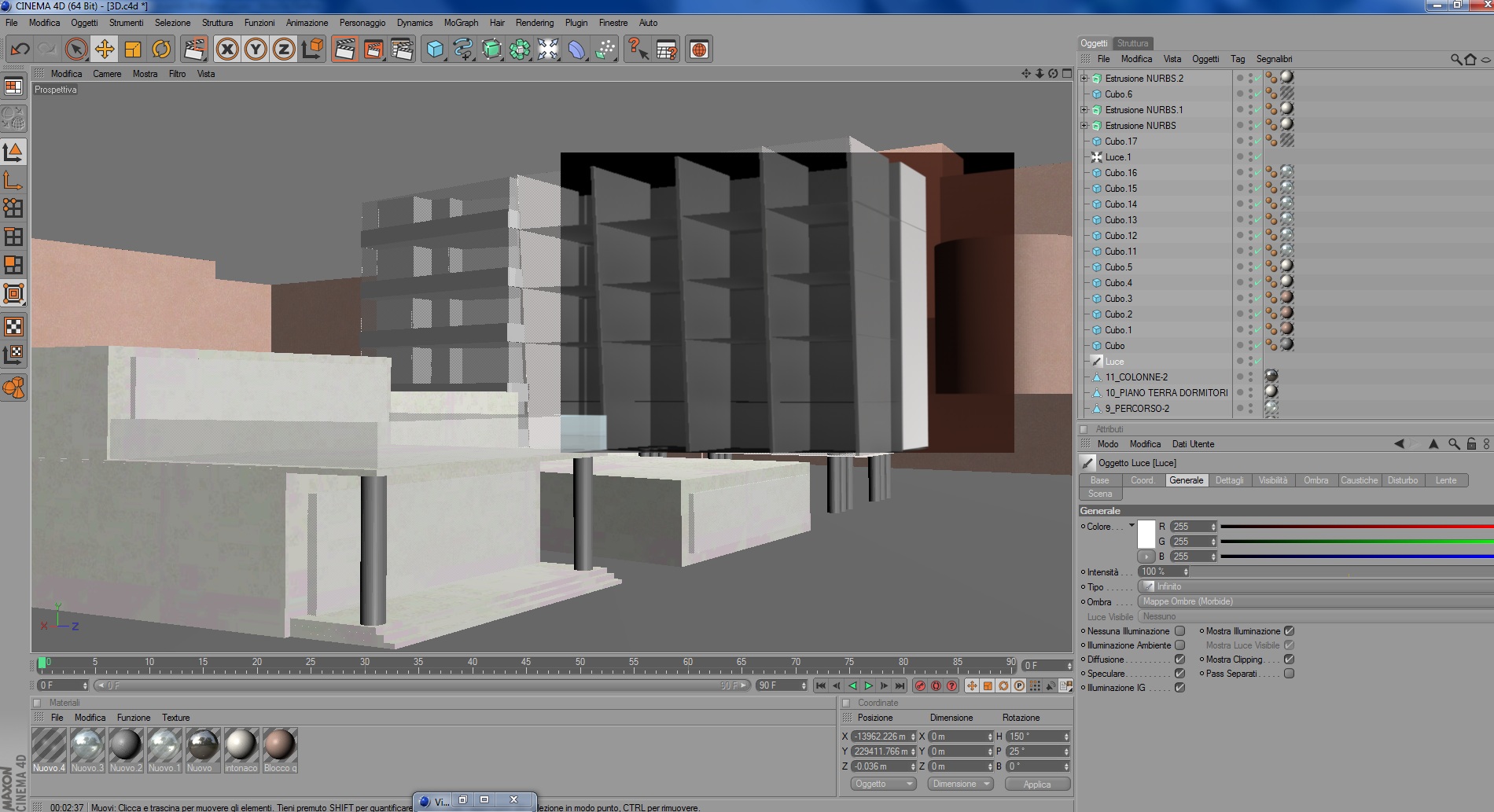
Task: Open the Texture menu in Materiali panel
Action: tap(176, 718)
